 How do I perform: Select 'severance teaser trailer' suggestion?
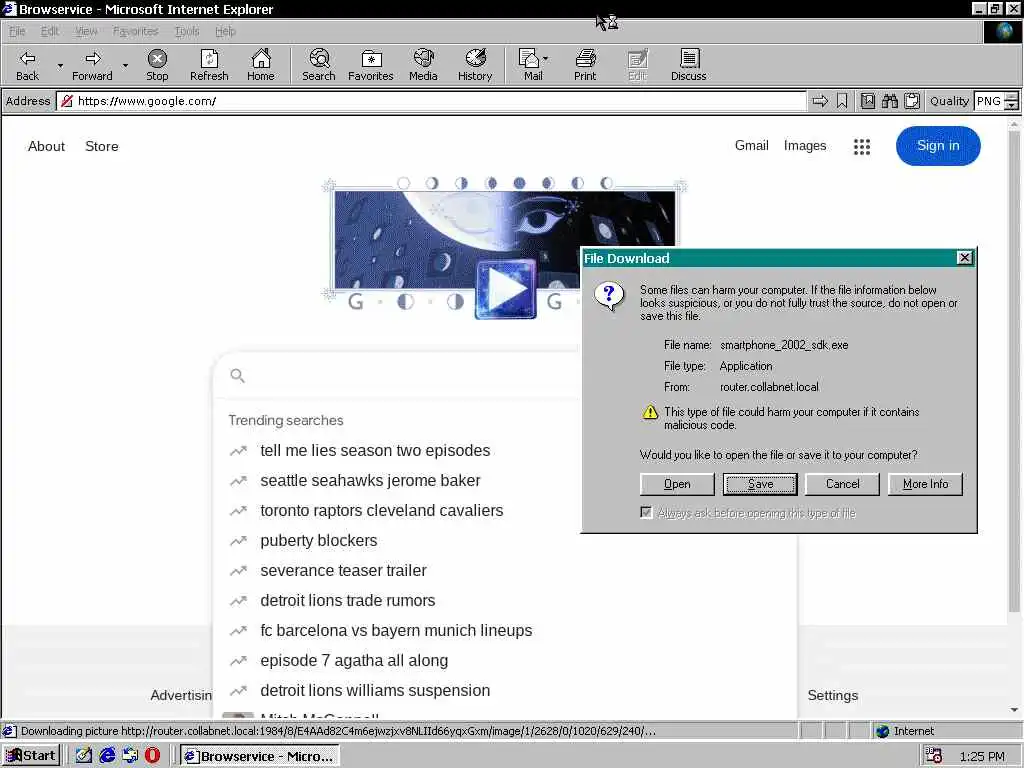344,571
